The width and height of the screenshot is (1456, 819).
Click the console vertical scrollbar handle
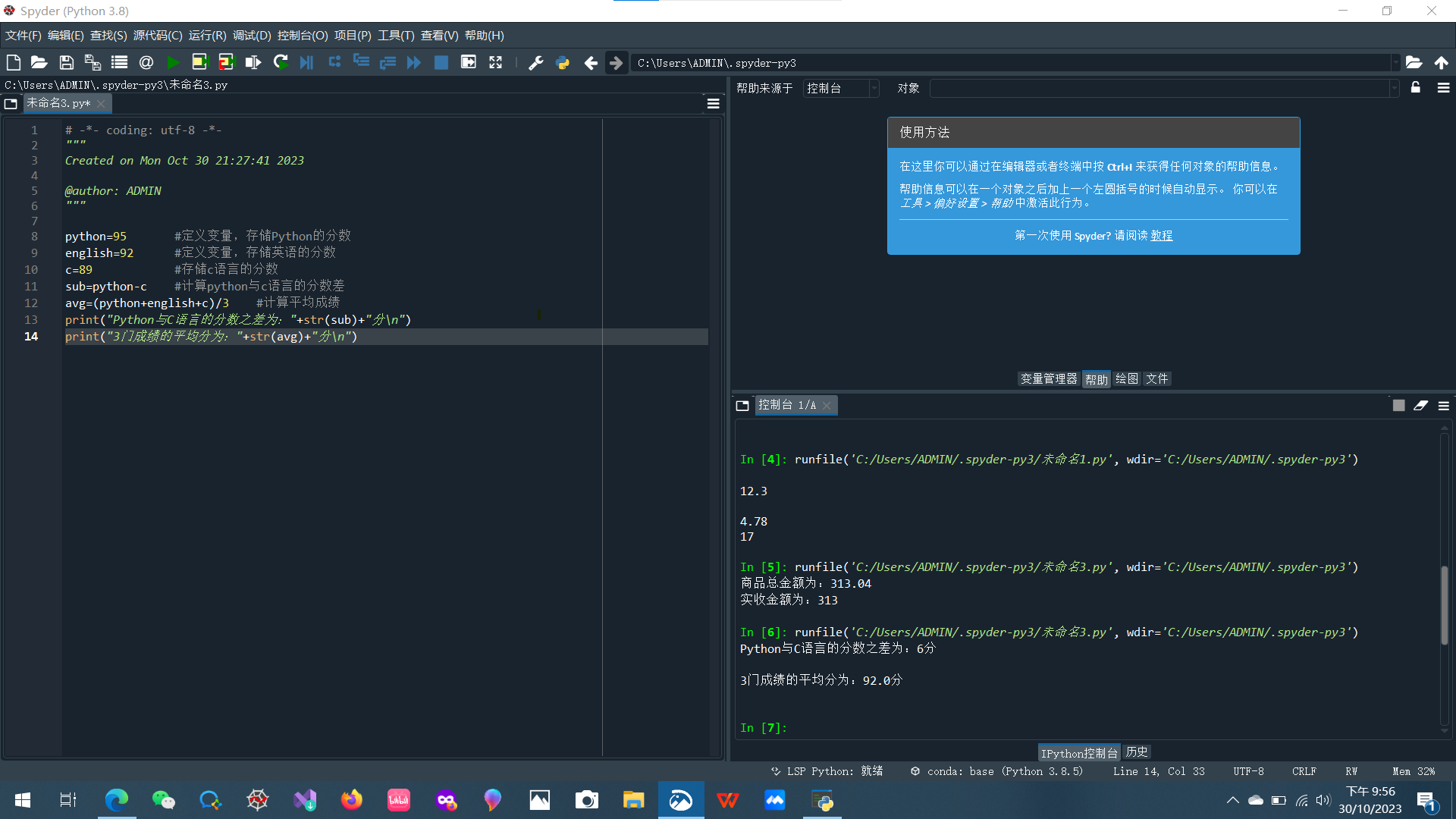pyautogui.click(x=1444, y=604)
